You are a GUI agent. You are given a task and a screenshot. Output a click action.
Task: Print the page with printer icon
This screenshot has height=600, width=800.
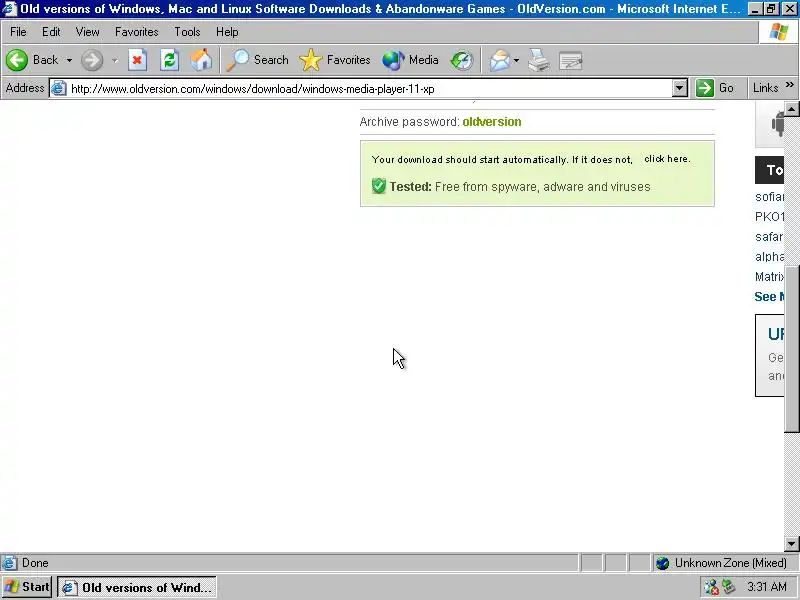click(x=539, y=60)
